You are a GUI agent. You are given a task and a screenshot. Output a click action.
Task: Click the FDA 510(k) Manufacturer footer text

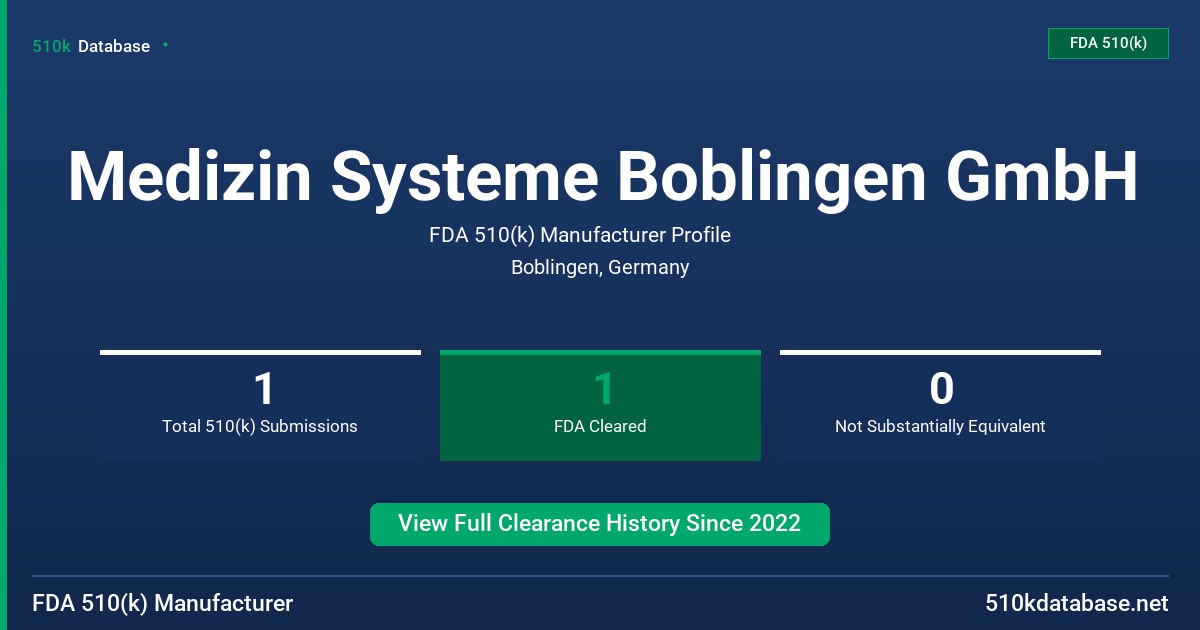tap(163, 603)
